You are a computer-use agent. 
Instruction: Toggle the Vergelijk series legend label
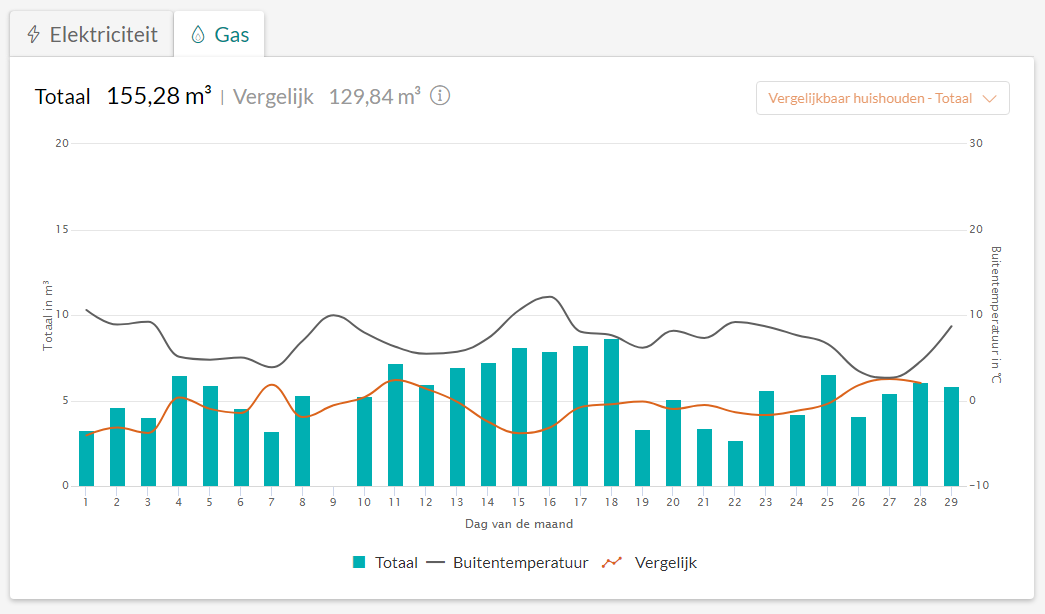pyautogui.click(x=665, y=562)
